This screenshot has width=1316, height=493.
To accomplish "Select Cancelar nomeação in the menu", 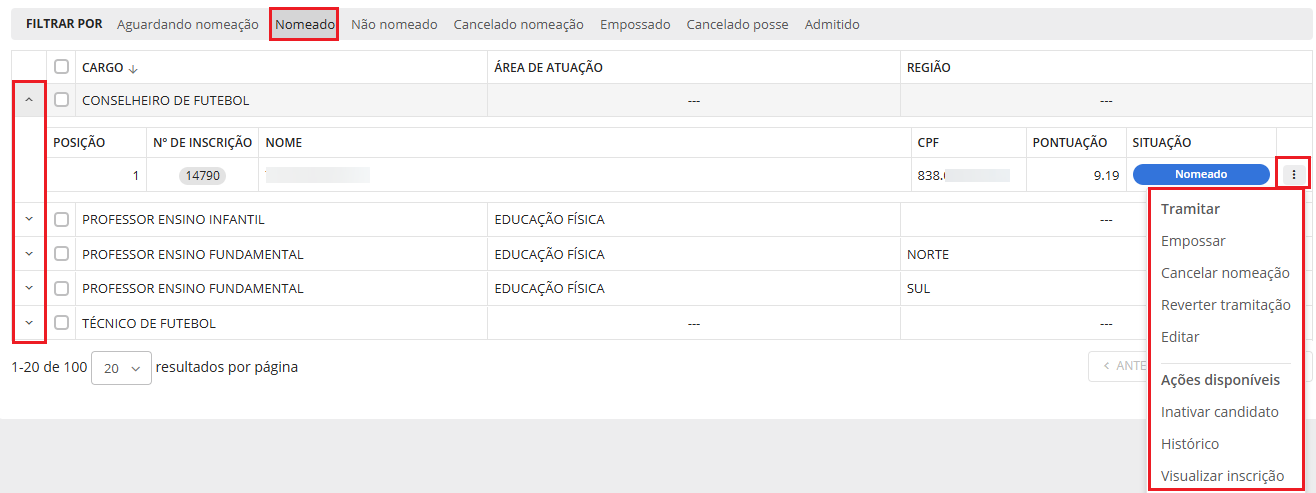I will click(1225, 273).
